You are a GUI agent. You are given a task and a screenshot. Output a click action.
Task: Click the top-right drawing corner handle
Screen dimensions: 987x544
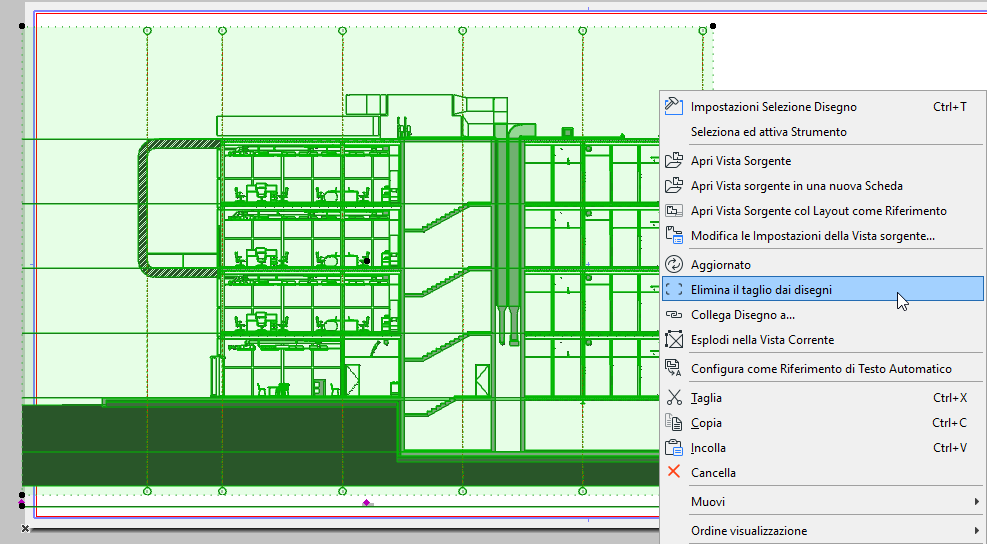pos(713,26)
